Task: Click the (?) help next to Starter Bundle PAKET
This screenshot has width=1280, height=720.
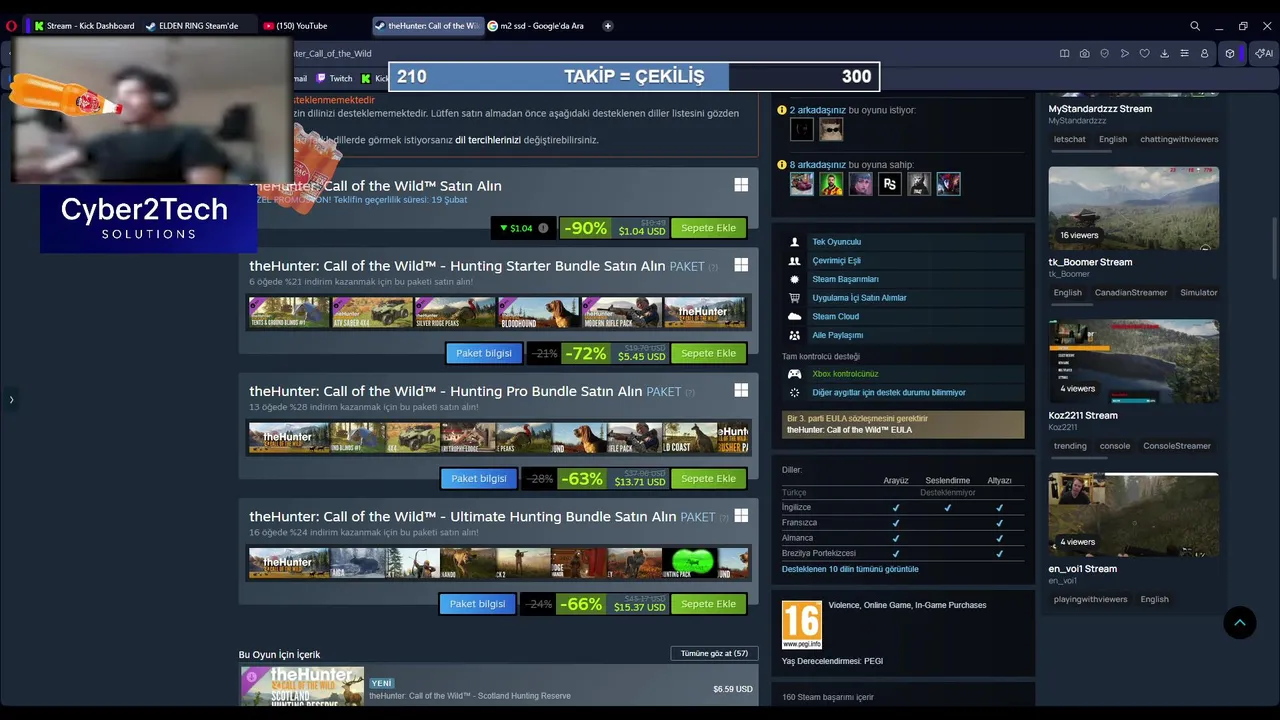Action: click(x=713, y=267)
